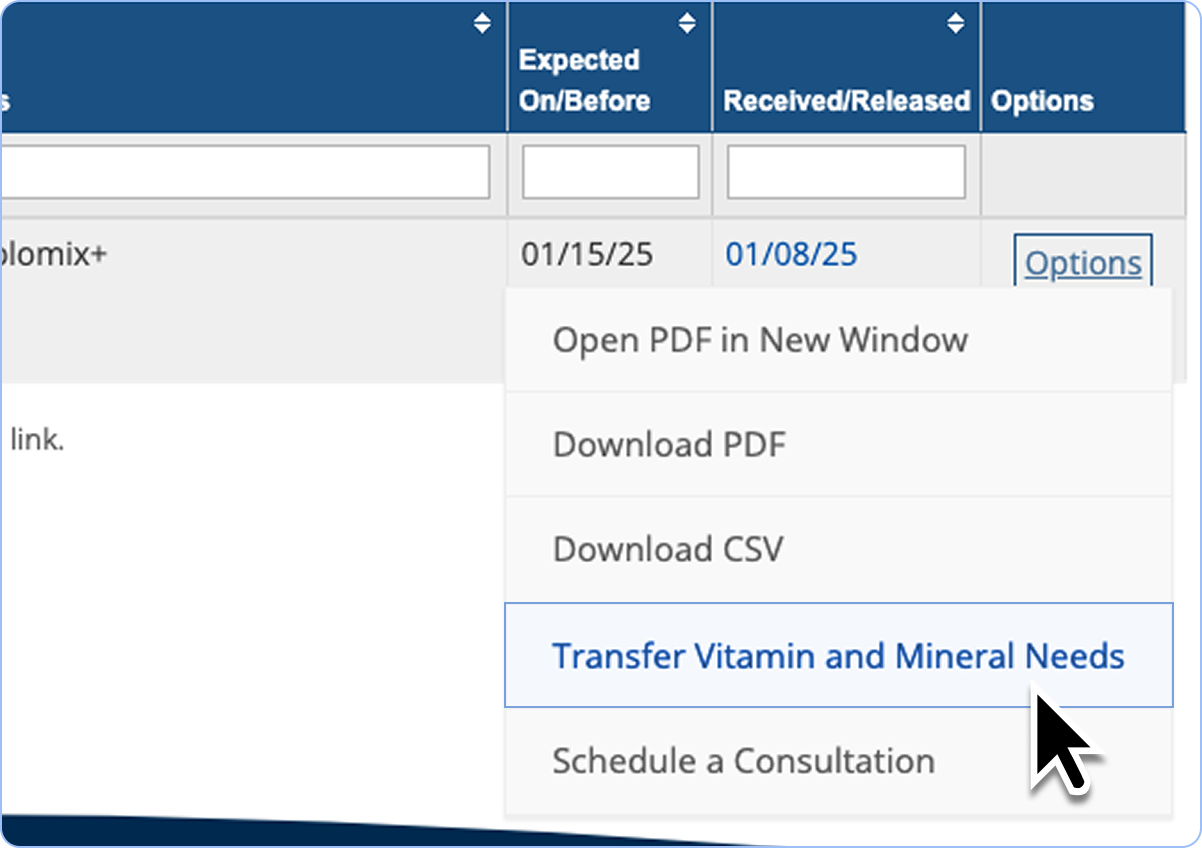Viewport: 1202px width, 848px height.
Task: Focus the Expected On/Before filter box
Action: point(610,172)
